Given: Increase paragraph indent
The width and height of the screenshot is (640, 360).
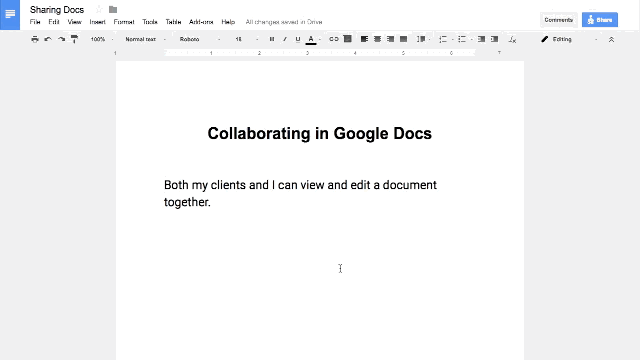Looking at the screenshot, I should point(494,39).
